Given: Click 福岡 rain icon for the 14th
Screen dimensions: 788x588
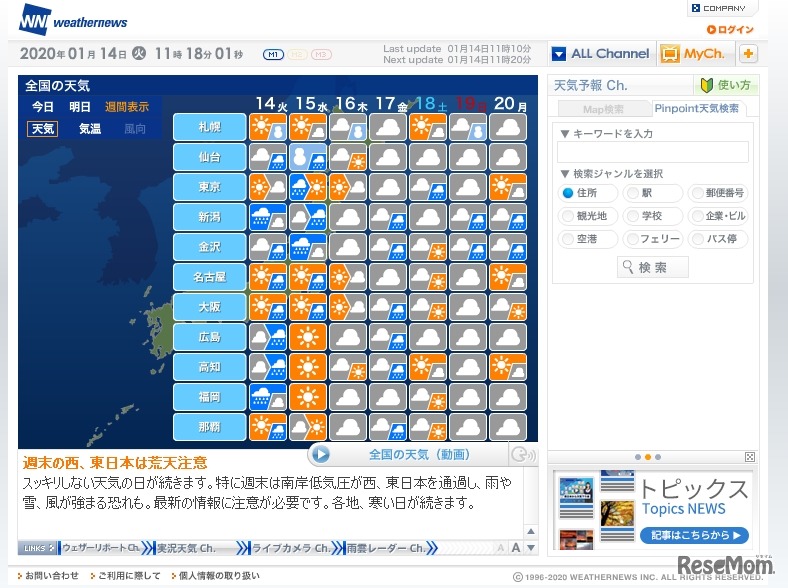Looking at the screenshot, I should [x=268, y=397].
